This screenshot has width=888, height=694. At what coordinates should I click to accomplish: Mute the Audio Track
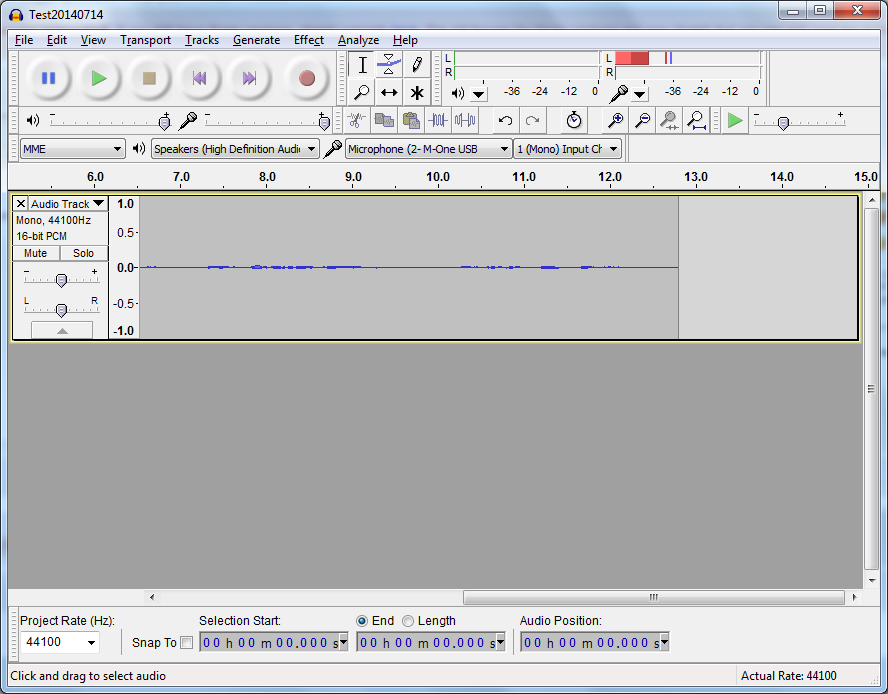pos(35,253)
